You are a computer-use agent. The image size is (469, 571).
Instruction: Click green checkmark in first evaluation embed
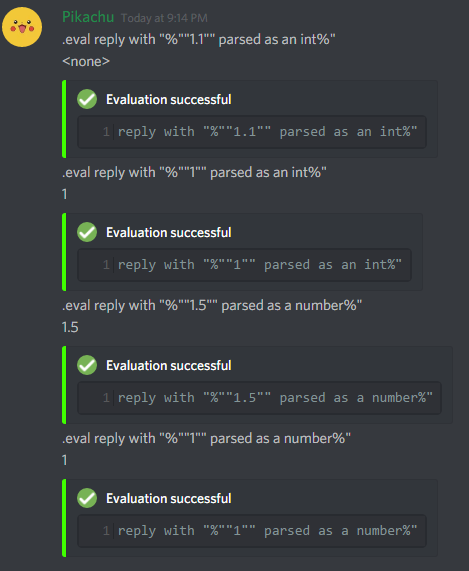(87, 99)
